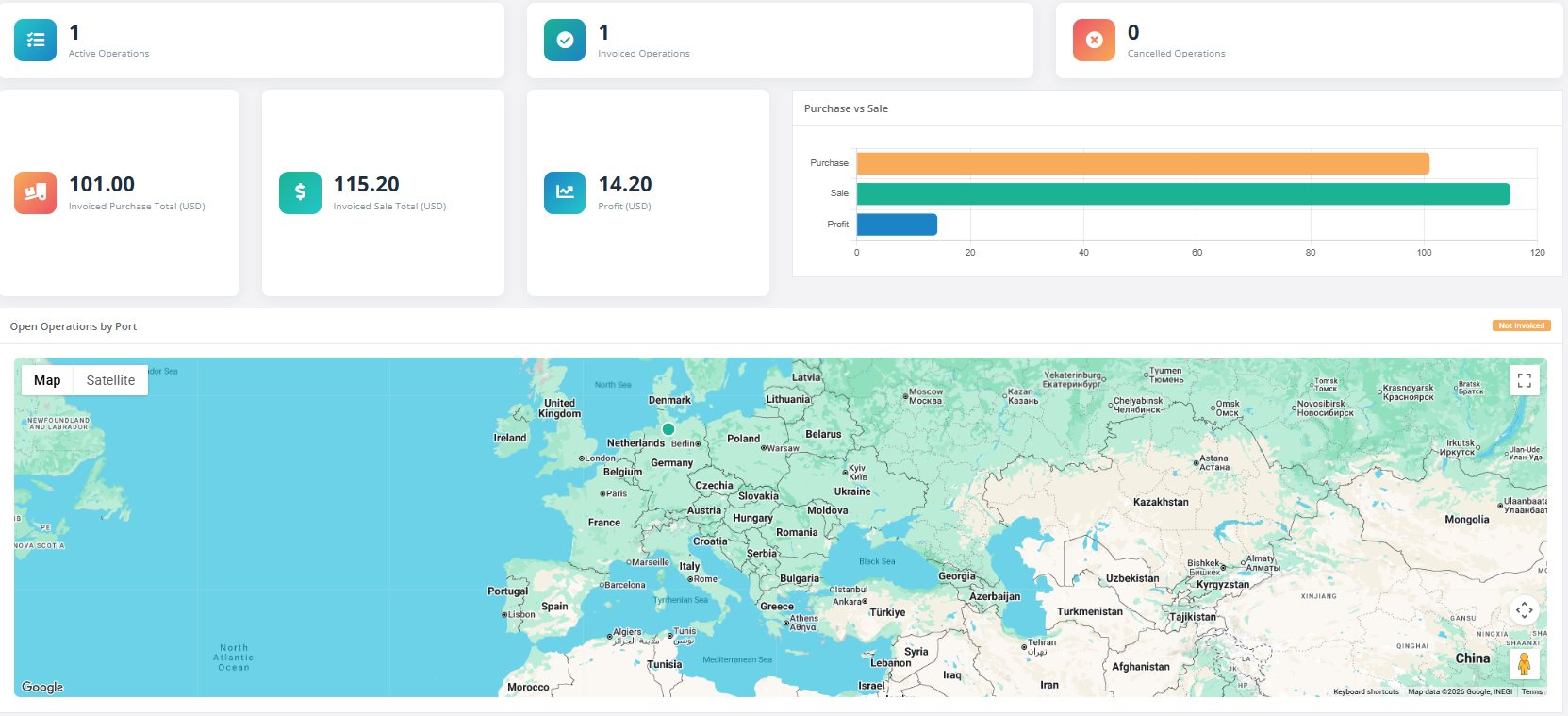
Task: Click the Ukraine label on the map
Action: pyautogui.click(x=852, y=491)
